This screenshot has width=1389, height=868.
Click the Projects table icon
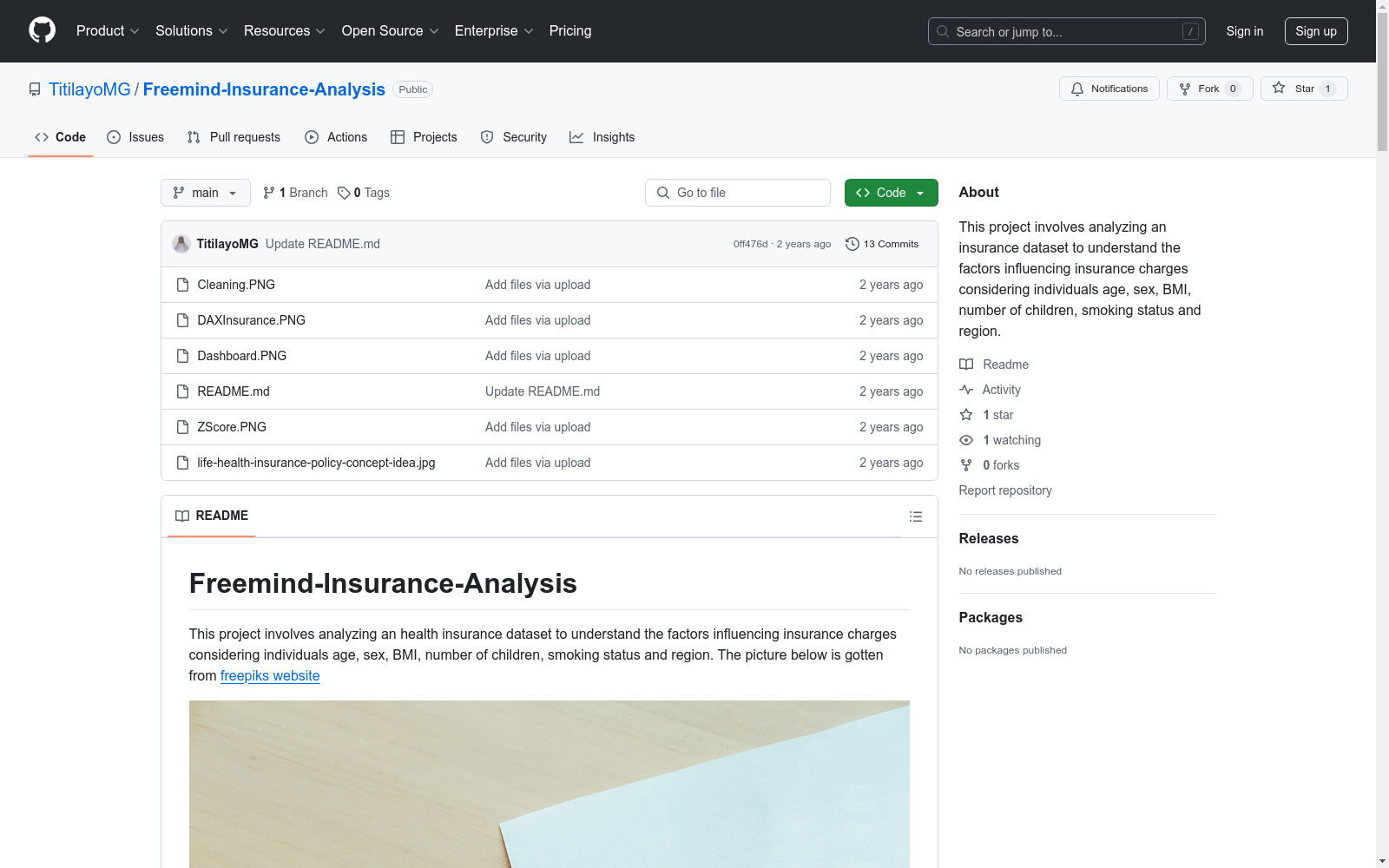(x=398, y=137)
